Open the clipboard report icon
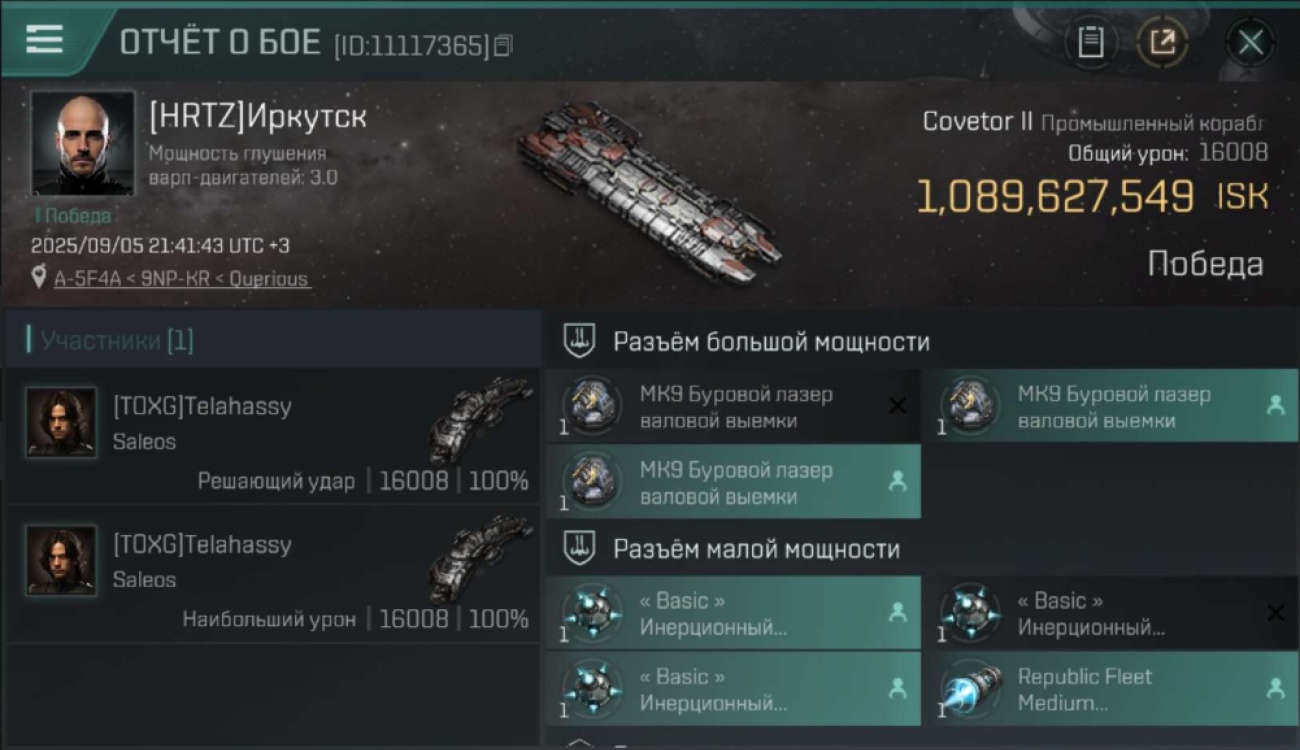Viewport: 1300px width, 750px height. coord(1091,43)
